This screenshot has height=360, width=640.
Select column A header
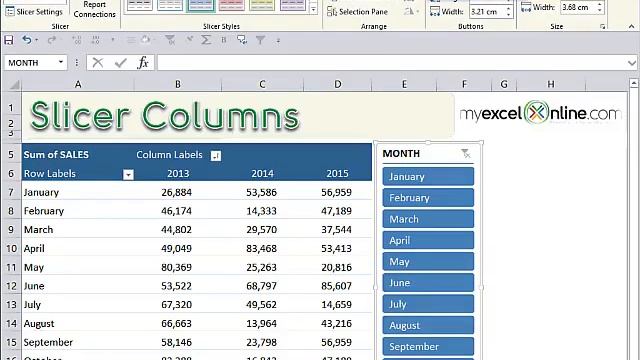pos(78,84)
